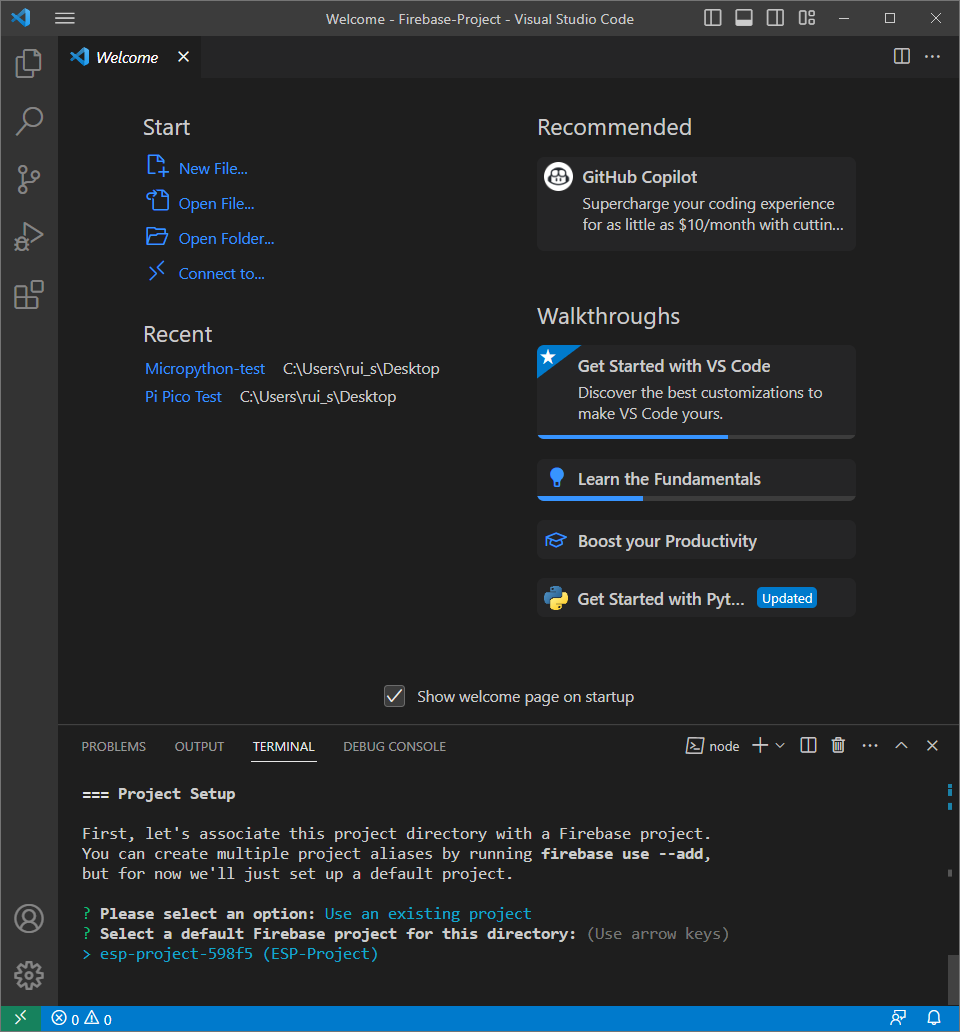Viewport: 960px width, 1032px height.
Task: Open recent folder Pi Pico Test
Action: point(183,397)
